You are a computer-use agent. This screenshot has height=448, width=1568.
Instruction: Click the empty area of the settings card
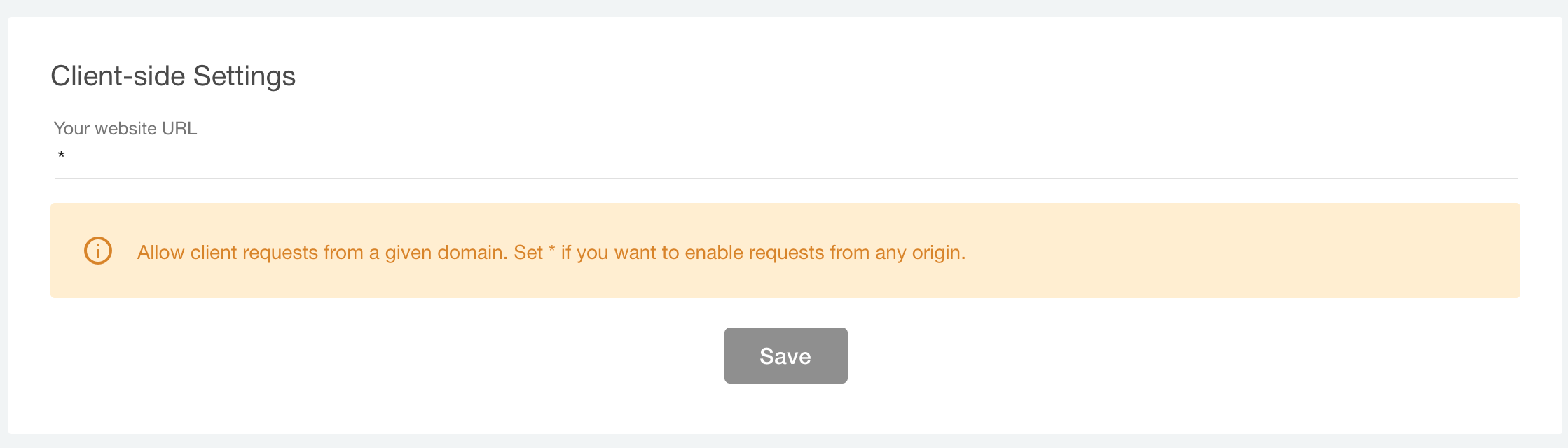click(x=1191, y=406)
